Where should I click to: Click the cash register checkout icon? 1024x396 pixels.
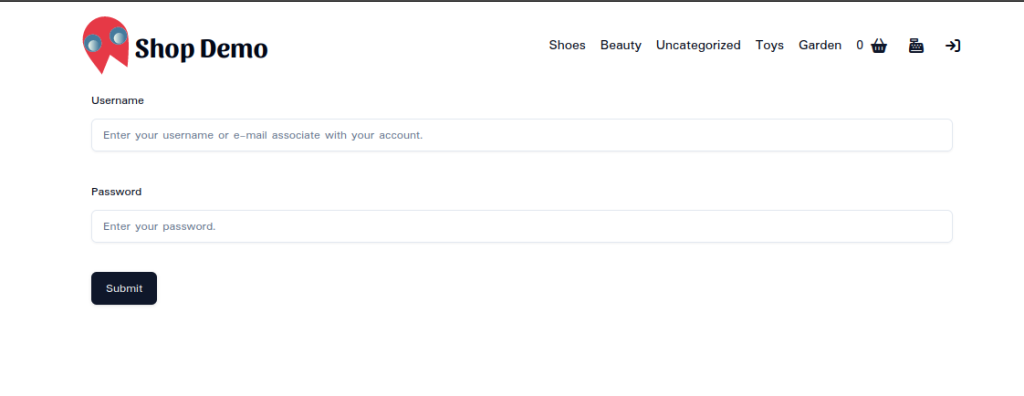[x=916, y=46]
